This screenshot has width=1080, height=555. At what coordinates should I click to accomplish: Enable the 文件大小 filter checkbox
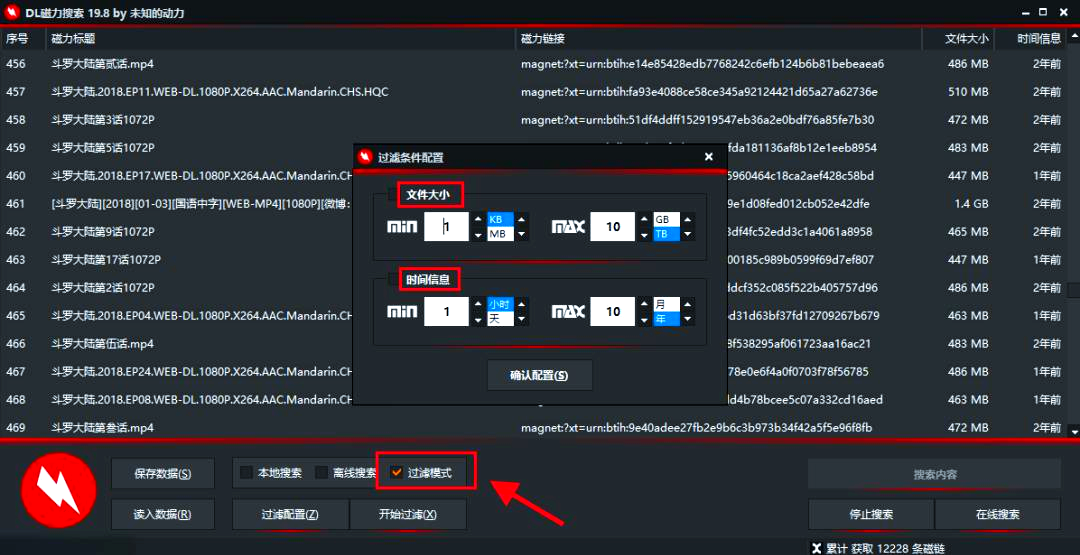(x=394, y=195)
